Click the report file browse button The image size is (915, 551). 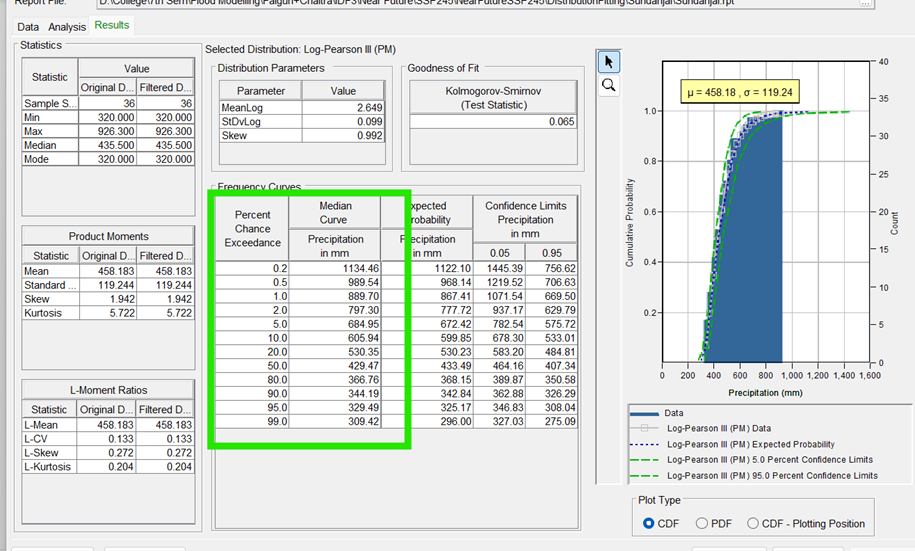tap(866, 3)
